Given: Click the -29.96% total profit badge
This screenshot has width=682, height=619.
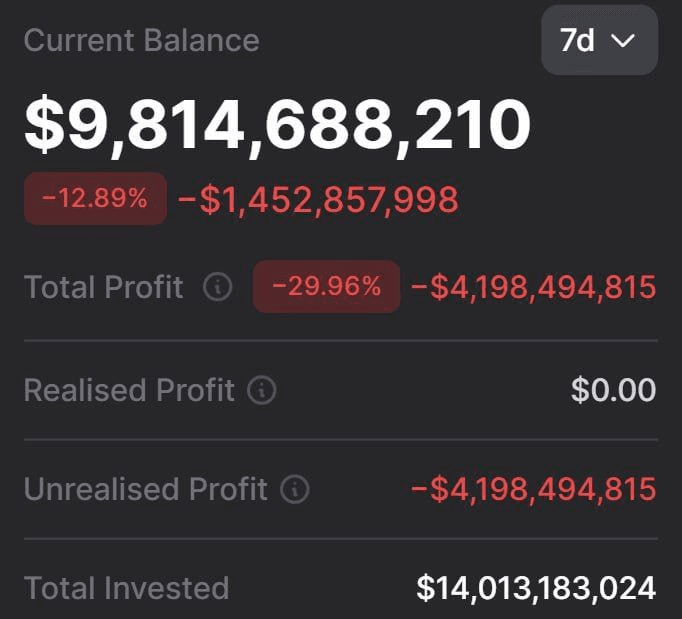Looking at the screenshot, I should tap(326, 287).
